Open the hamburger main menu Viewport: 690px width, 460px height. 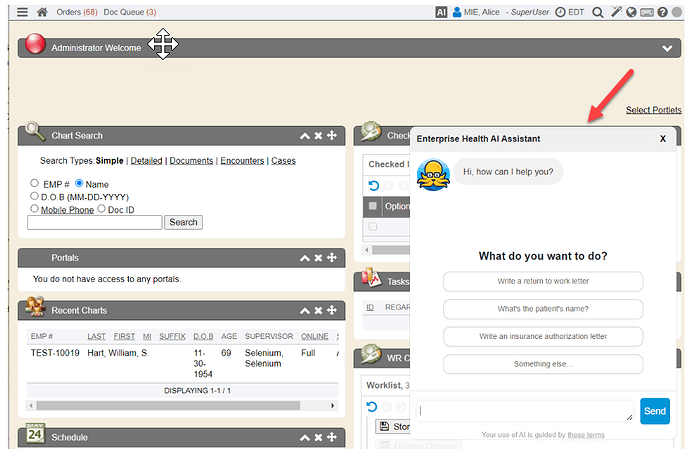coord(23,12)
